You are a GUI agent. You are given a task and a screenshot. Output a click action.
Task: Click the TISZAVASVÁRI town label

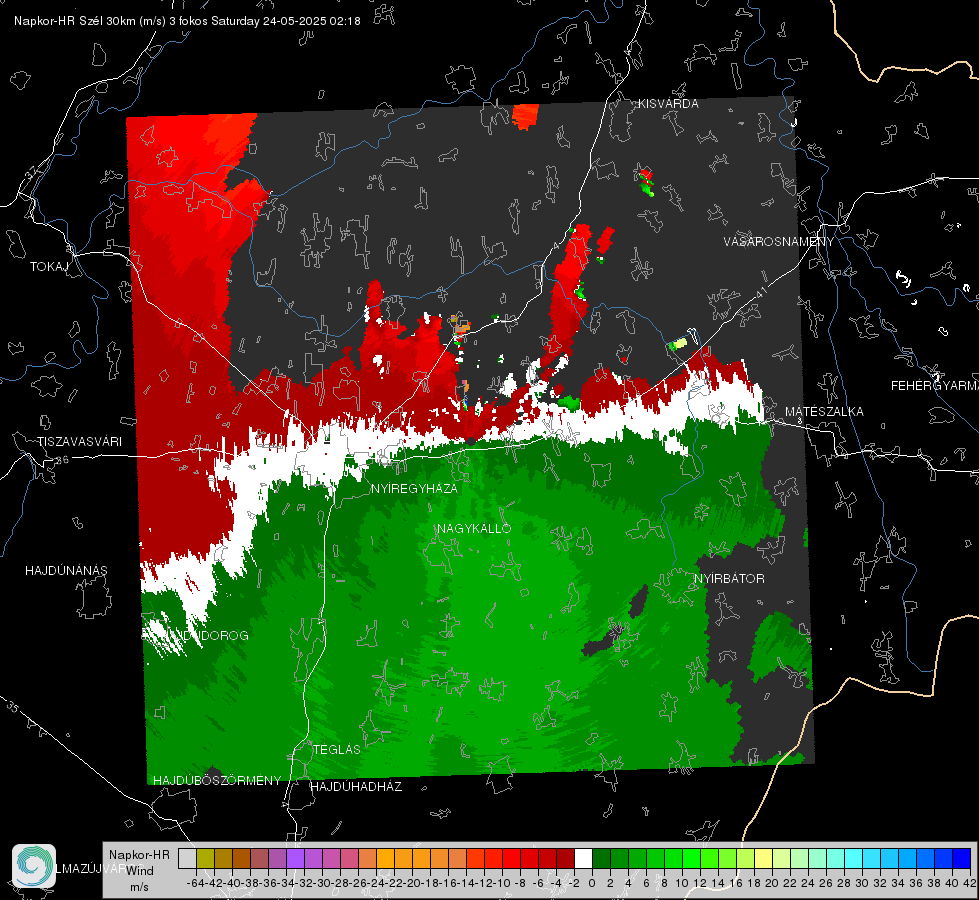pos(80,442)
